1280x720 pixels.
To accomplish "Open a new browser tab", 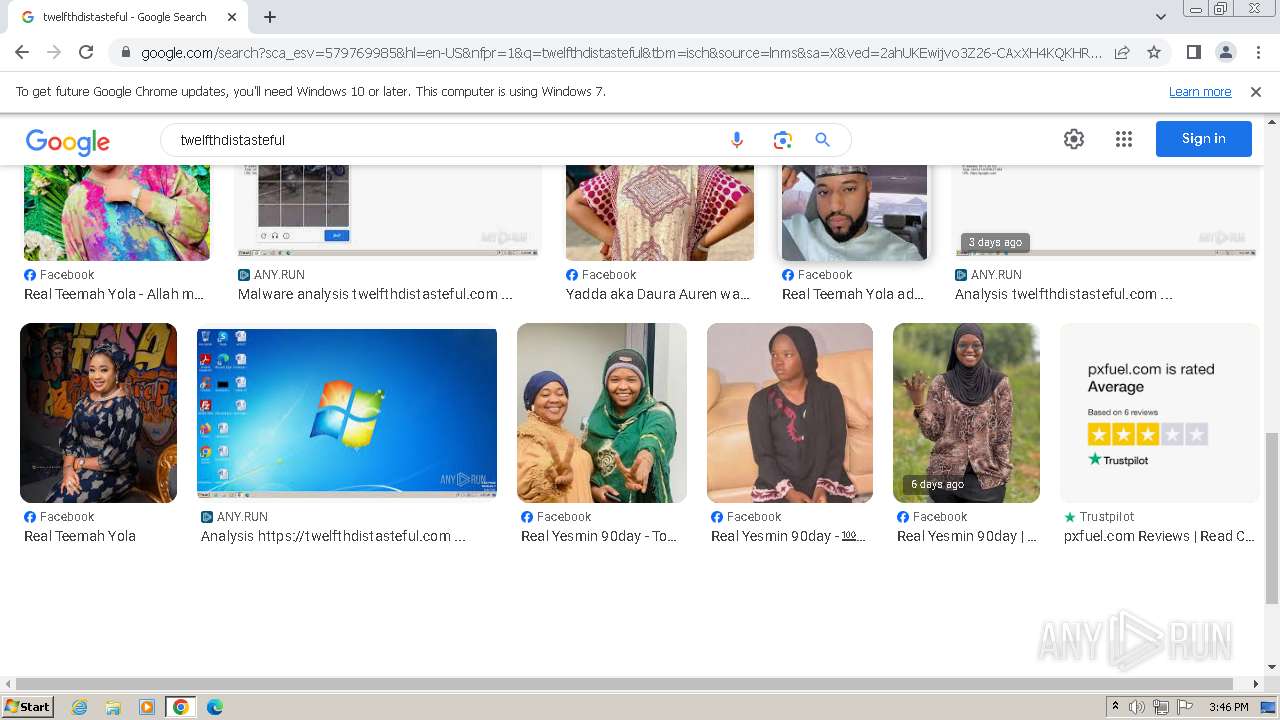I will pyautogui.click(x=270, y=17).
